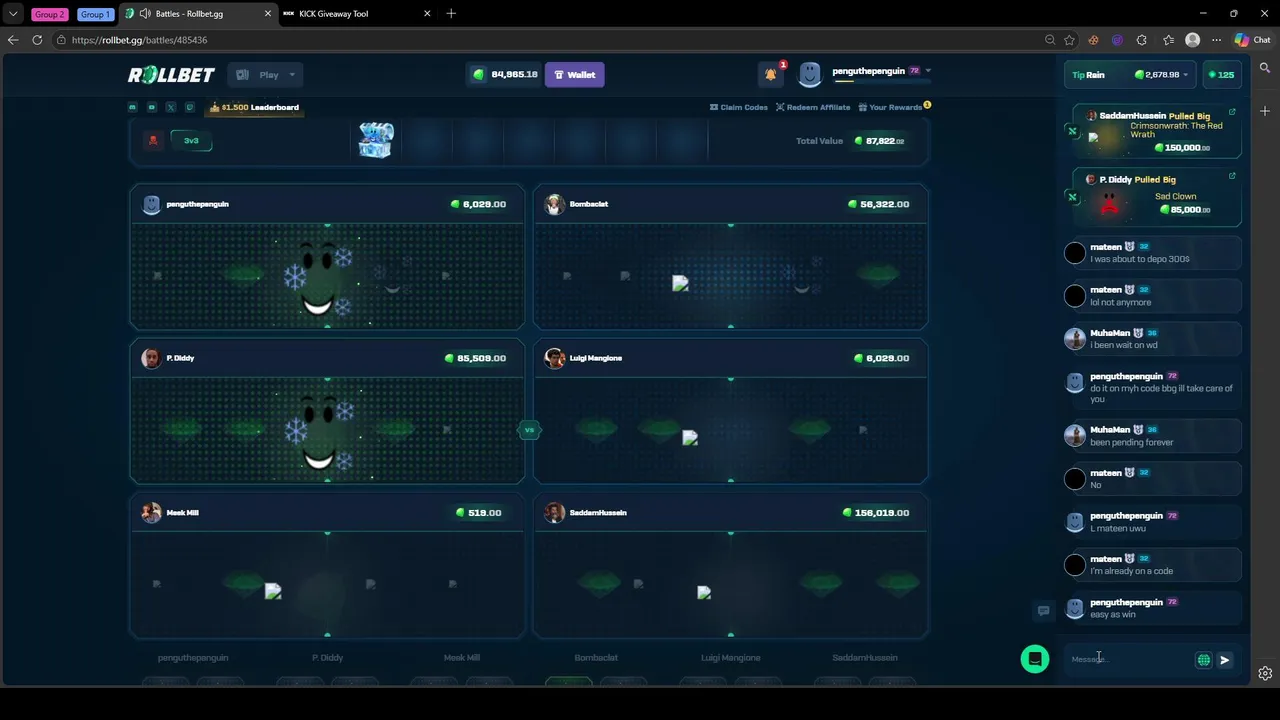The image size is (1280, 720).
Task: Add this page to favorites star
Action: (x=1069, y=40)
